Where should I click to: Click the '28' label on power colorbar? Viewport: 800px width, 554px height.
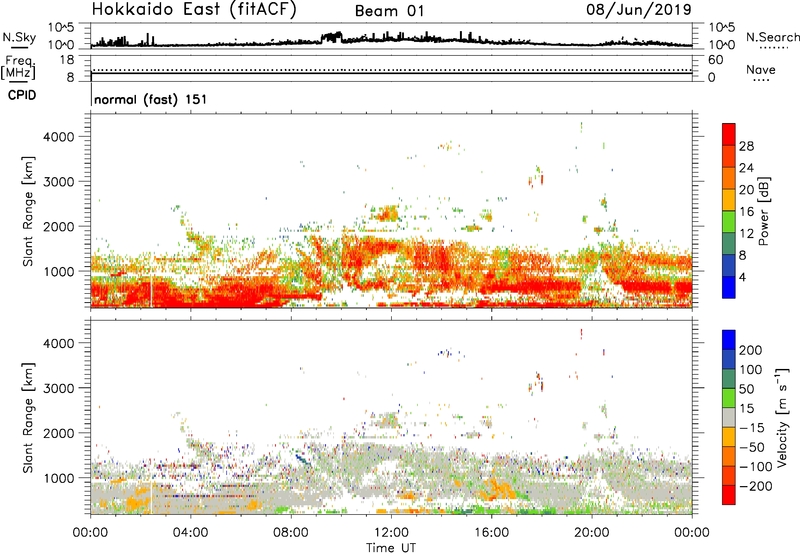(746, 146)
